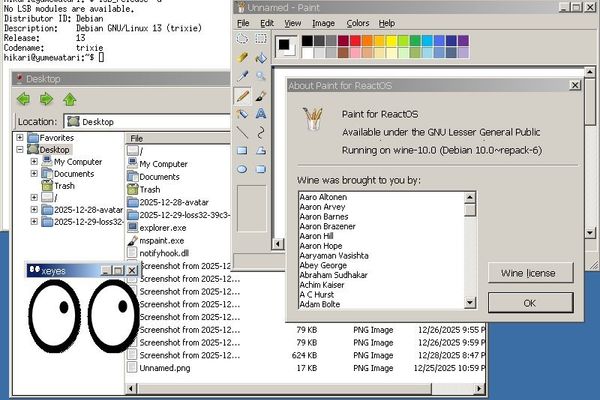Click the foreground/background color indicator box
Image resolution: width=600 pixels, height=400 pixels.
pos(286,47)
